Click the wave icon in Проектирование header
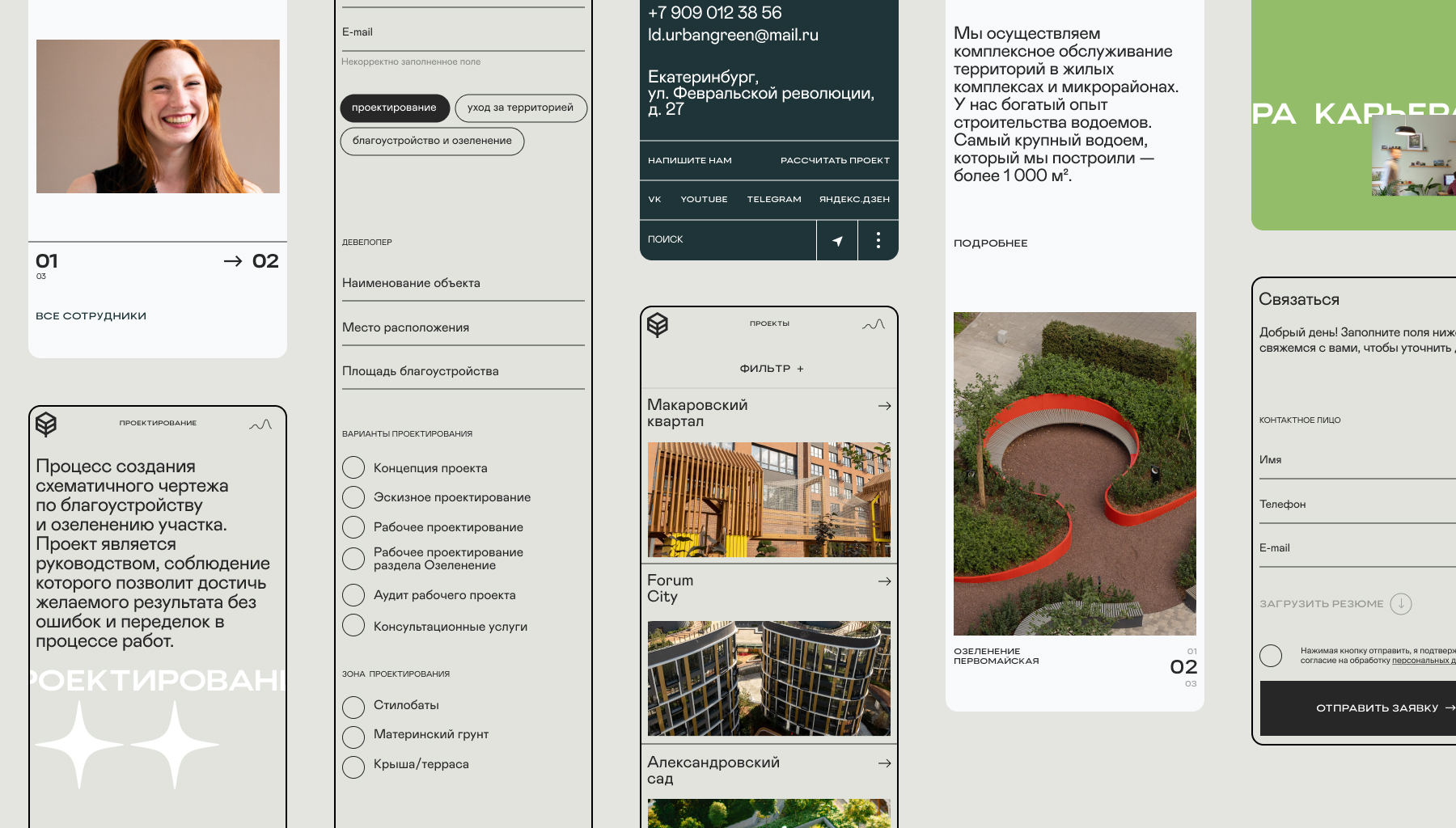Image resolution: width=1456 pixels, height=828 pixels. tap(260, 424)
